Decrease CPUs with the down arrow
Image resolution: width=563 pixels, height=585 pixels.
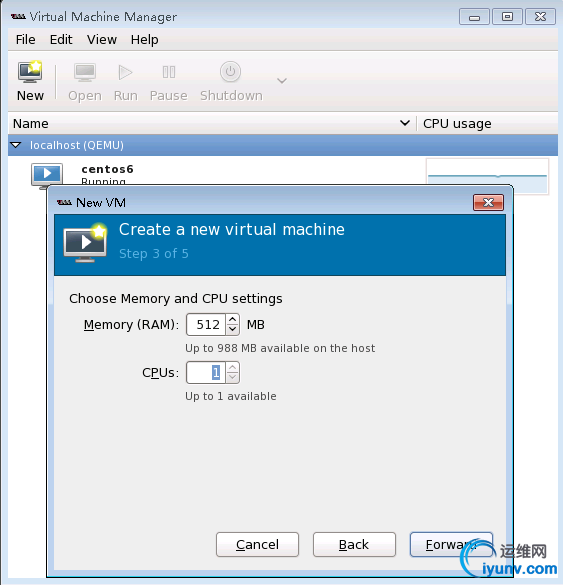click(232, 377)
